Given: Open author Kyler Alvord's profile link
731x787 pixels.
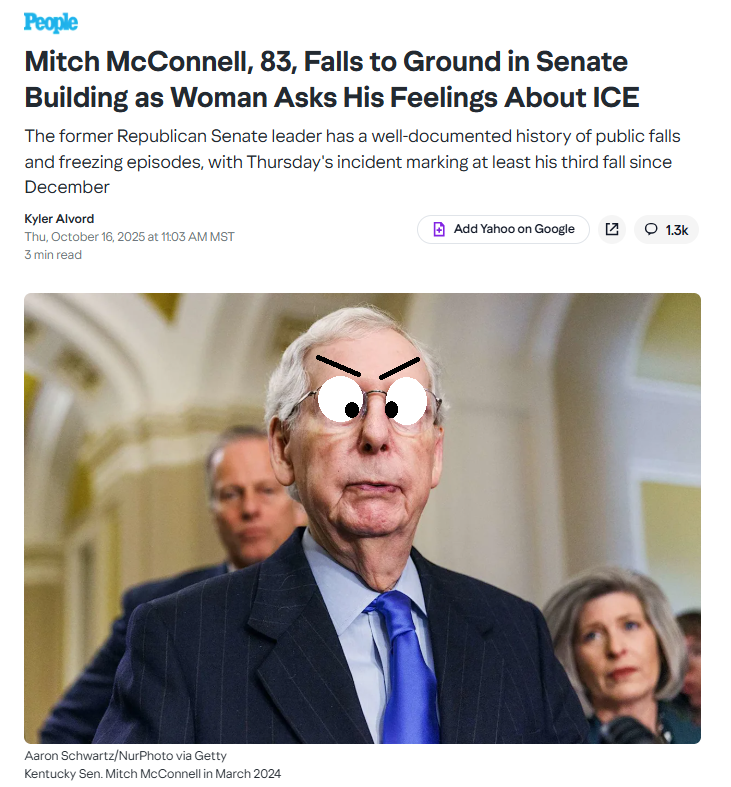Looking at the screenshot, I should [x=59, y=219].
